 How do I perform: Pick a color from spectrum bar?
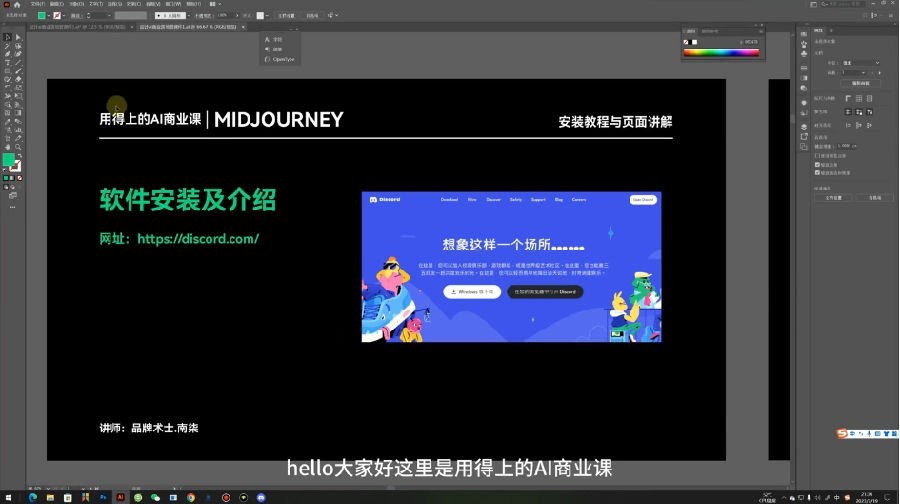(721, 53)
